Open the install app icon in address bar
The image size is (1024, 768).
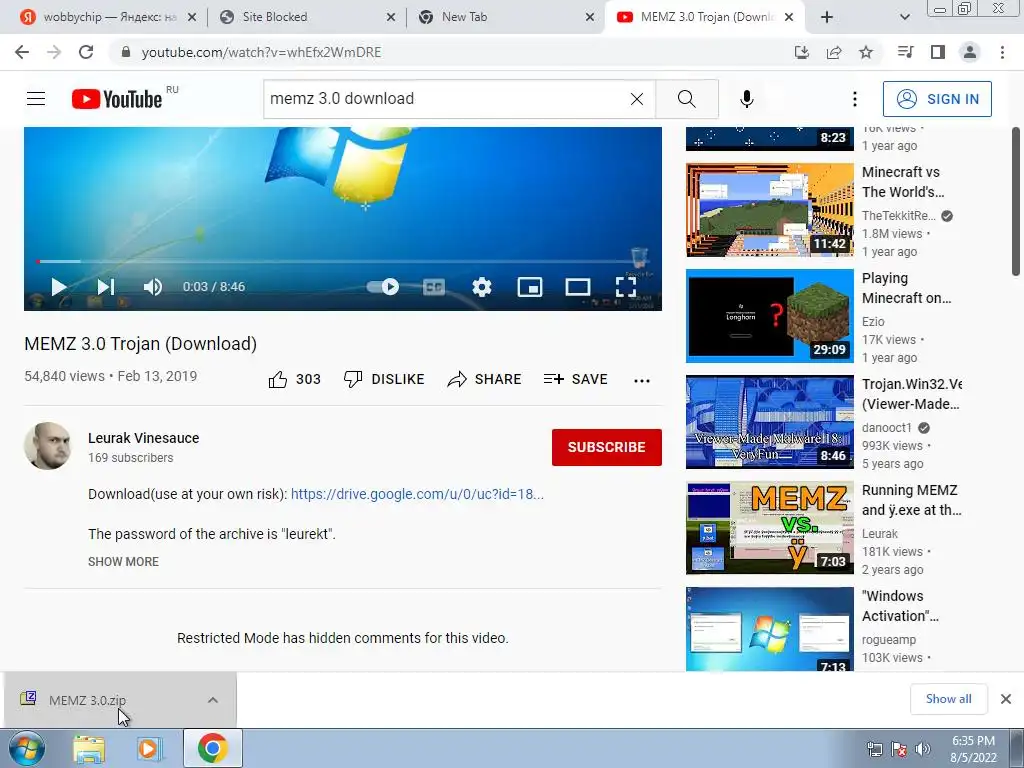[801, 52]
